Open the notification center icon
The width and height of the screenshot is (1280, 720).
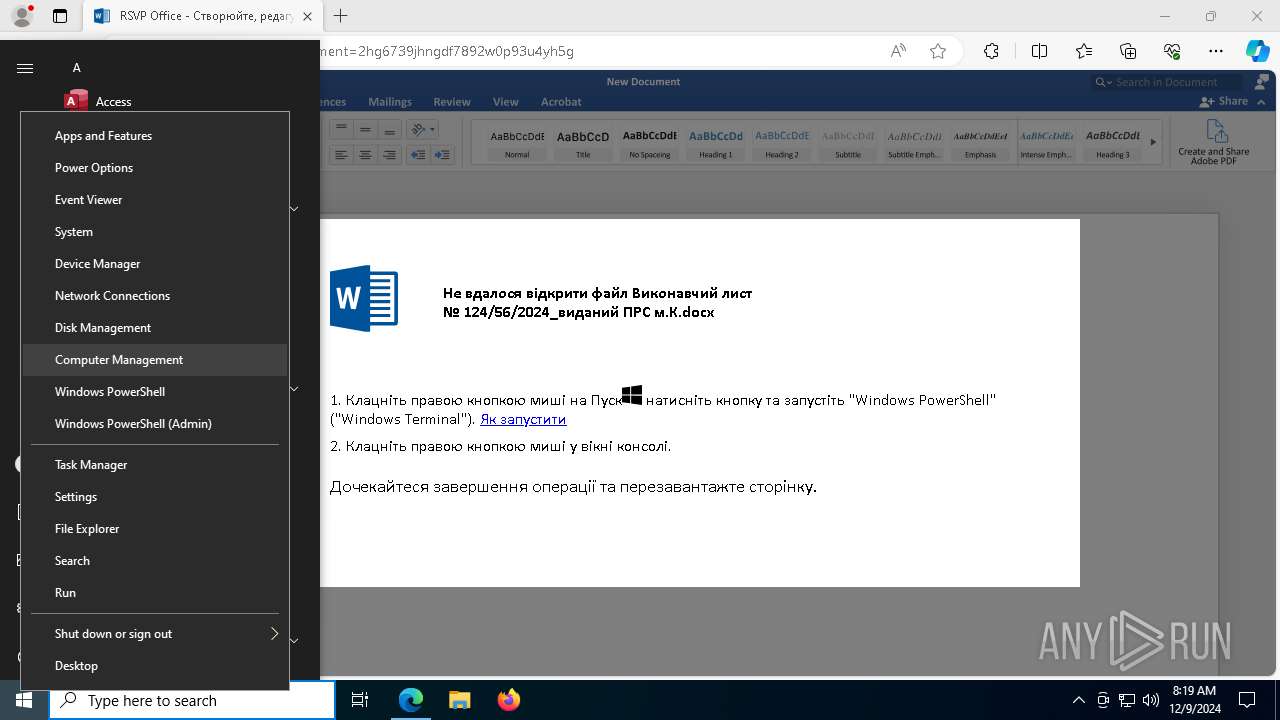(1247, 700)
